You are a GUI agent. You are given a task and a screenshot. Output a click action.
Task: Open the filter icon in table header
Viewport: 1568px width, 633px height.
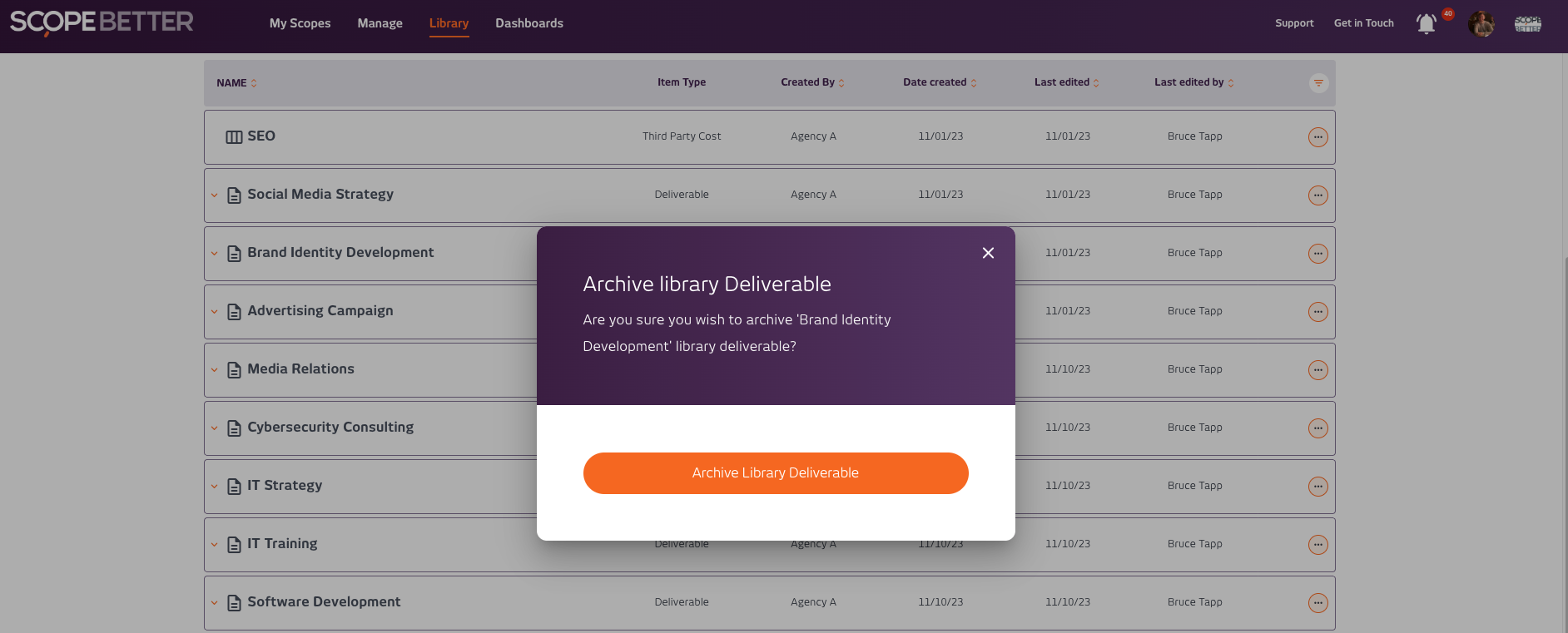tap(1318, 83)
